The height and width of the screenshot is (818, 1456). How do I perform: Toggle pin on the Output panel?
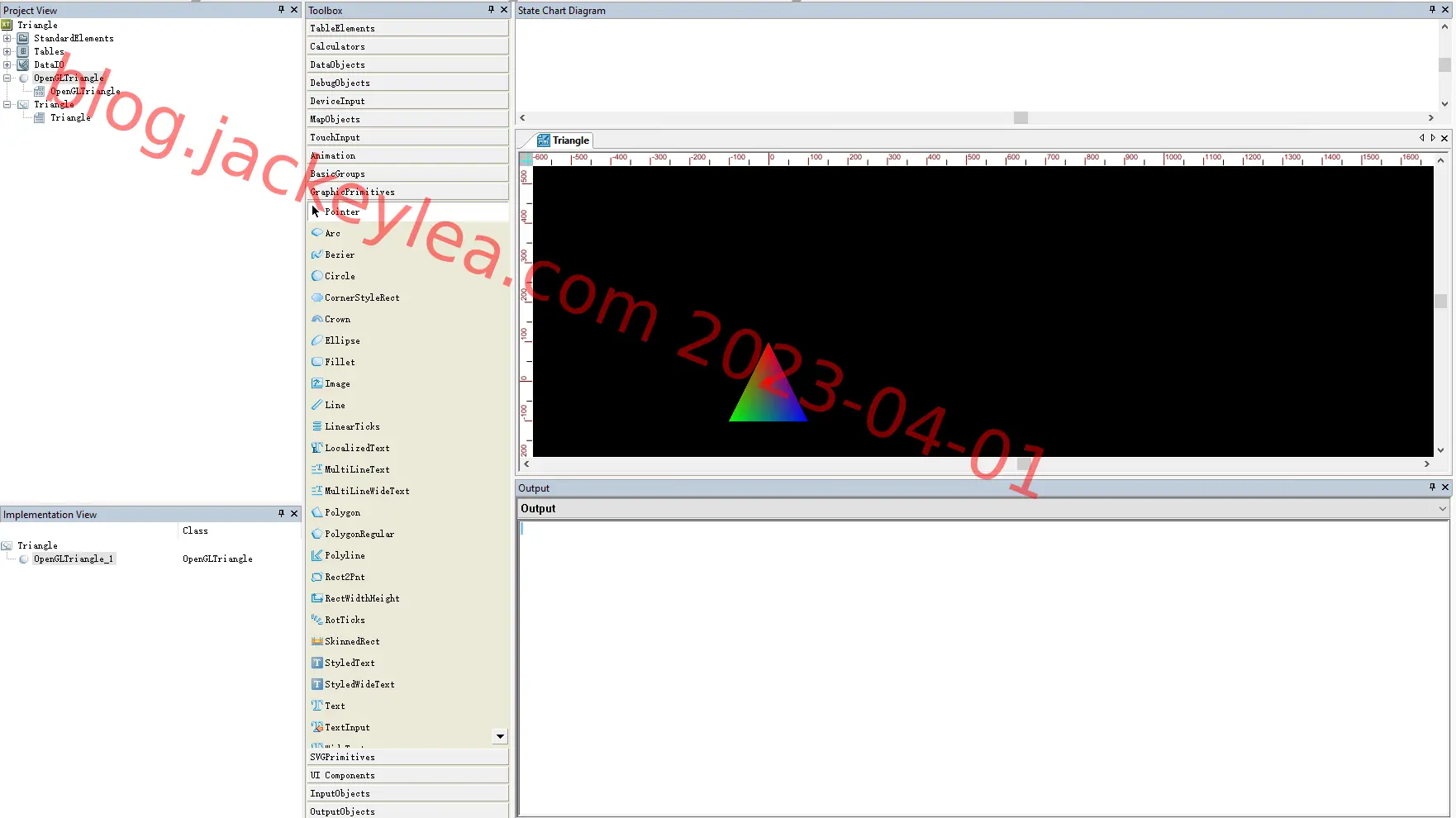(1432, 487)
